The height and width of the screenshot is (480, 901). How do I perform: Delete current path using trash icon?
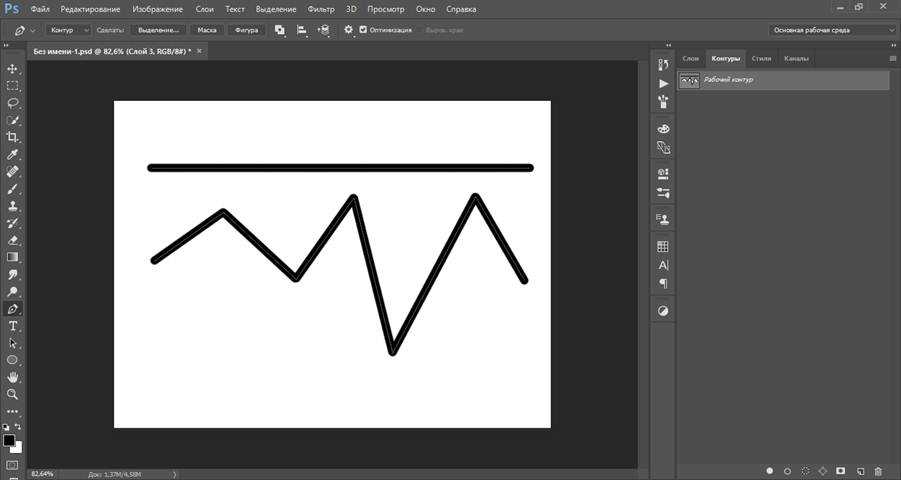tap(878, 470)
